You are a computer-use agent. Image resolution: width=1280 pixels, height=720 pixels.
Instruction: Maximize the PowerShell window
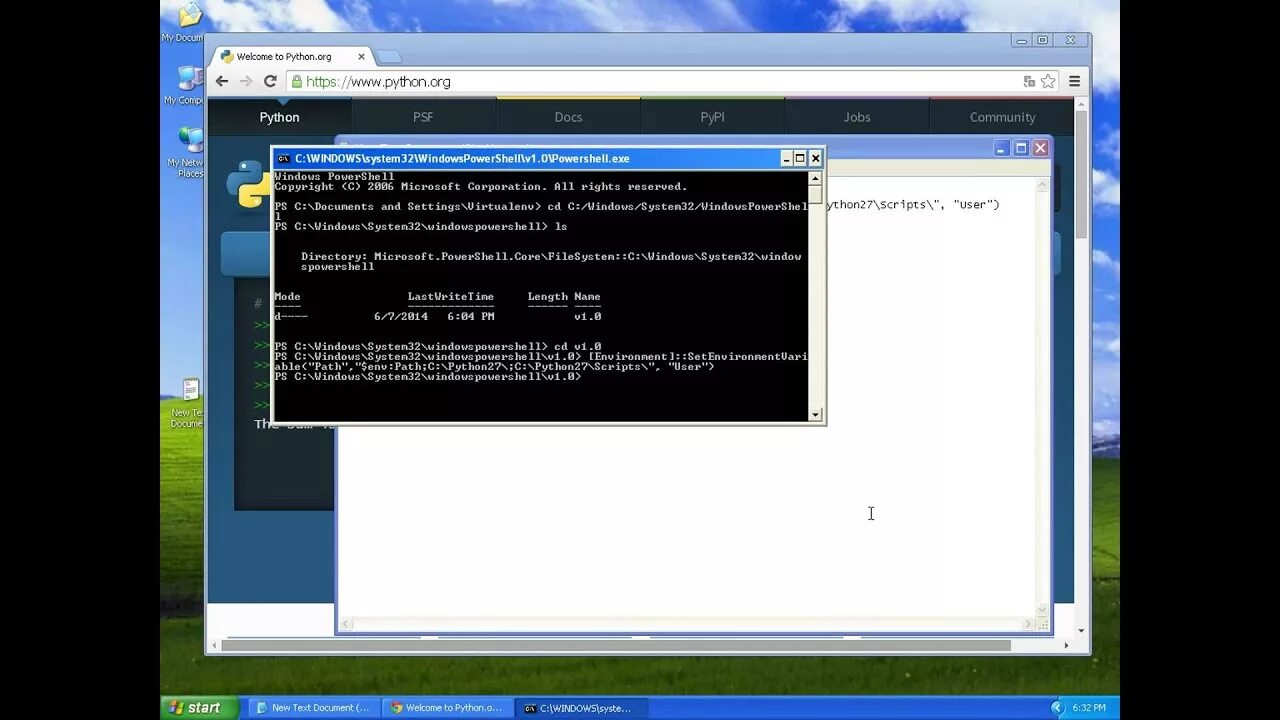800,158
